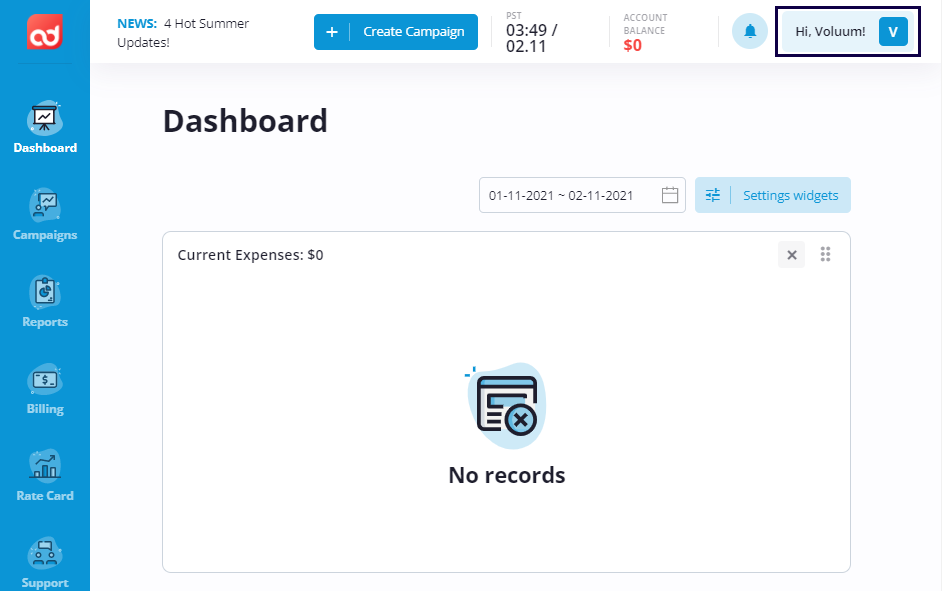Click the red ad logo icon
The image size is (942, 591).
45,31
